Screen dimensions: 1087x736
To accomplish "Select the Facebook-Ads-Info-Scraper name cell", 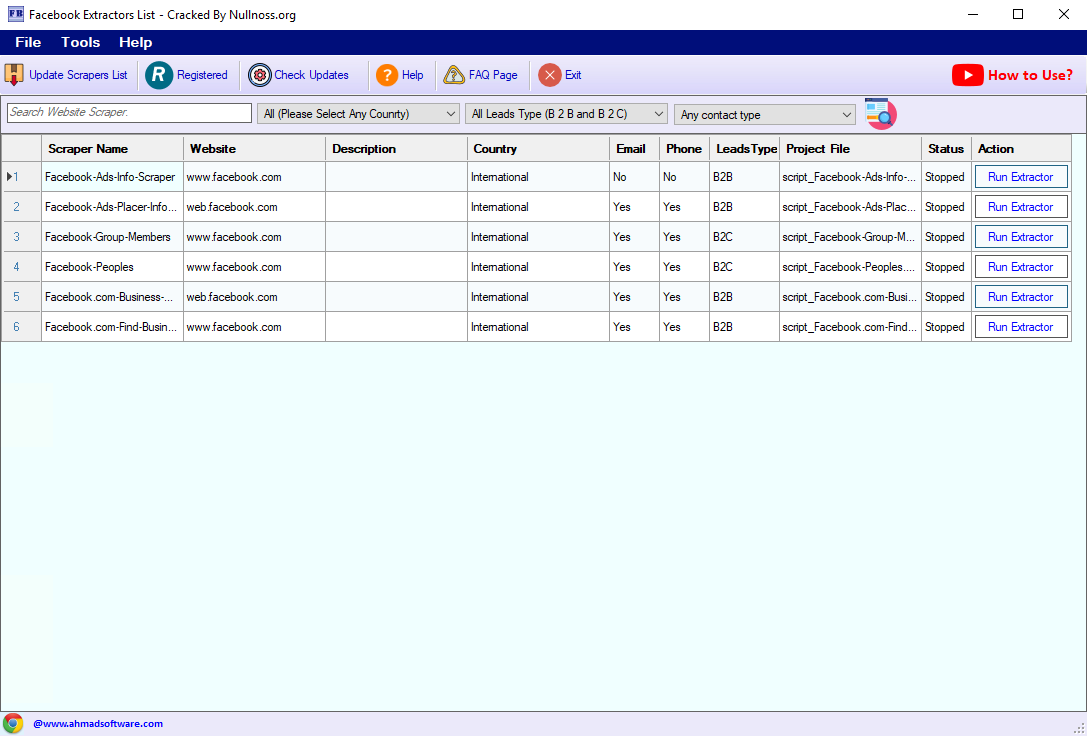I will coord(112,177).
